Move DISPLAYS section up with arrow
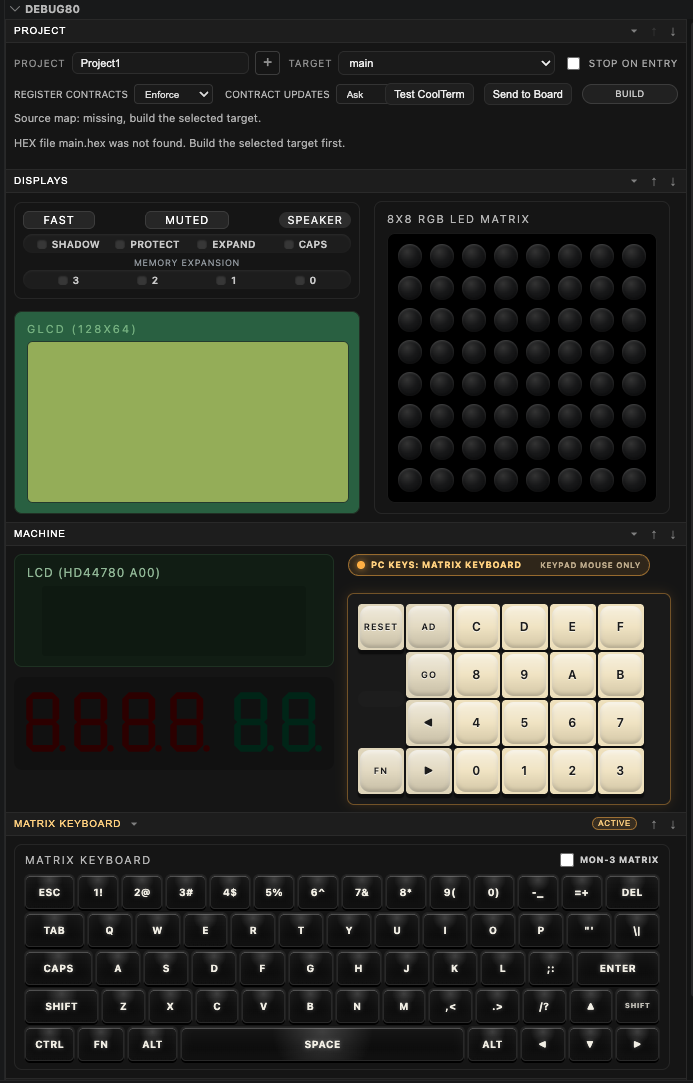 pos(654,181)
